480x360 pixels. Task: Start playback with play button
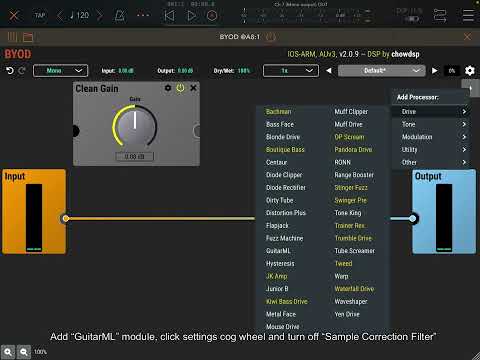pos(191,16)
